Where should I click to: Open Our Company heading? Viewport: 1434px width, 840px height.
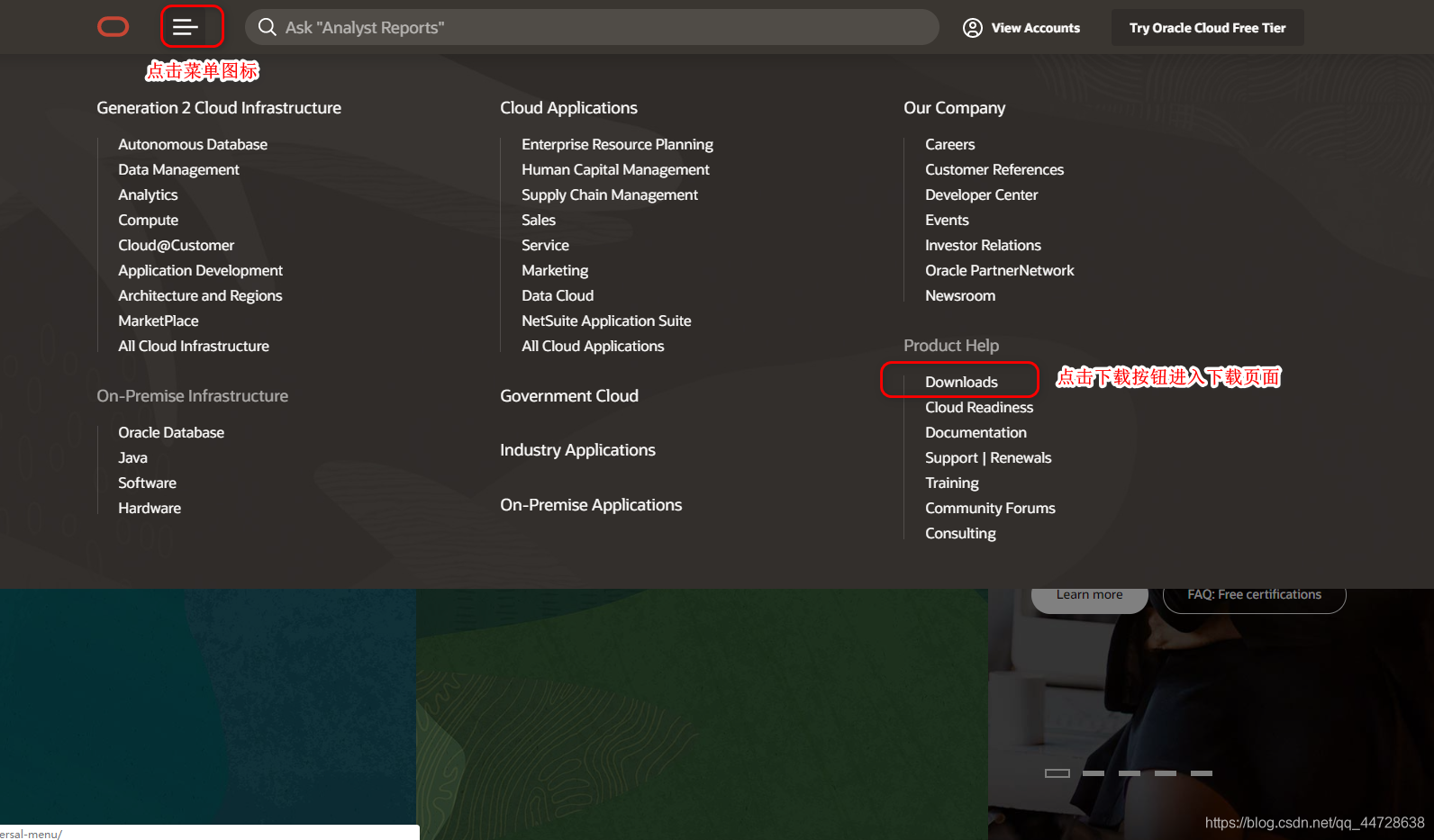coord(954,108)
